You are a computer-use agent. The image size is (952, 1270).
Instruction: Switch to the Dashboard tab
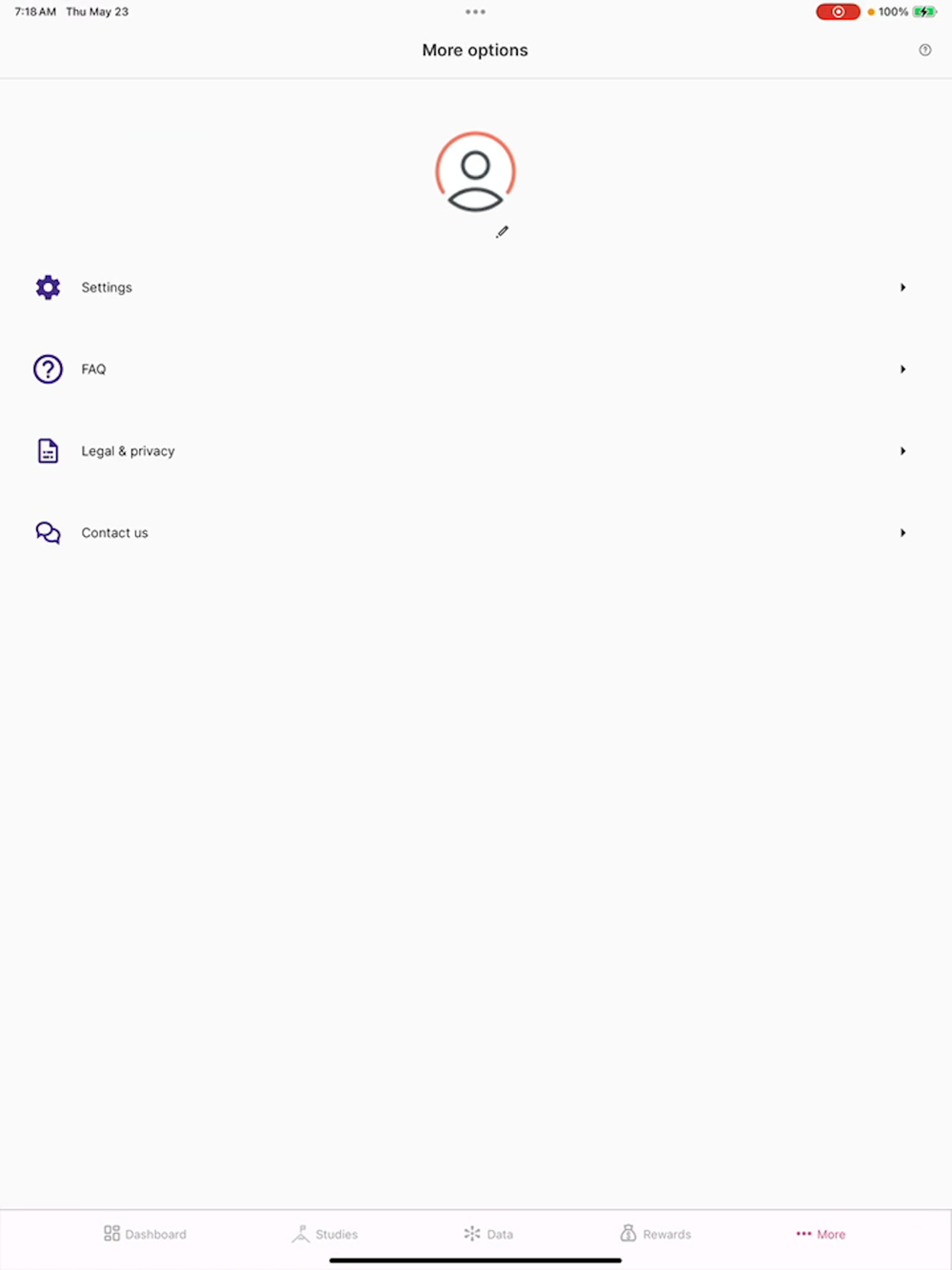point(145,1234)
